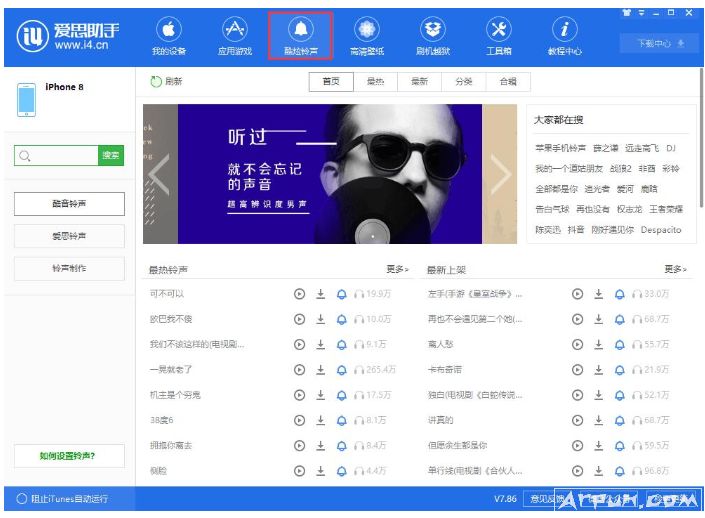
Task: Open 刷机越狱 flashing section
Action: [433, 37]
